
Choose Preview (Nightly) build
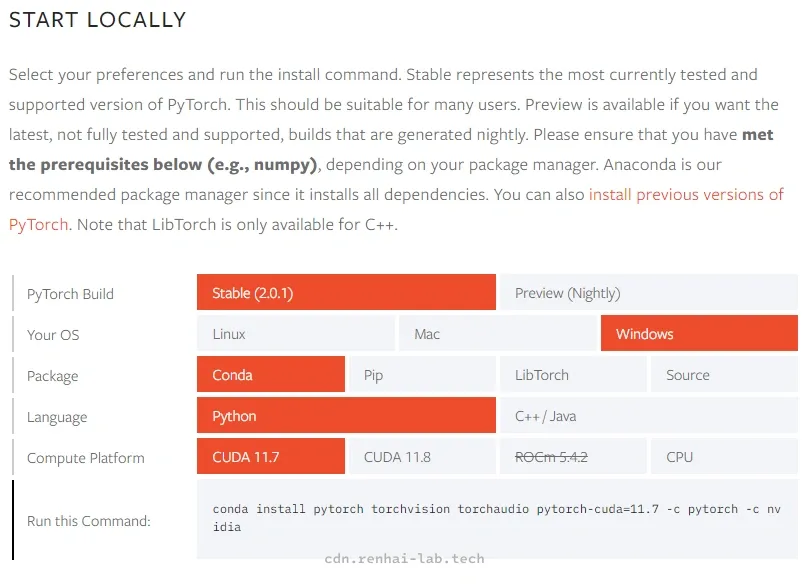coord(649,292)
